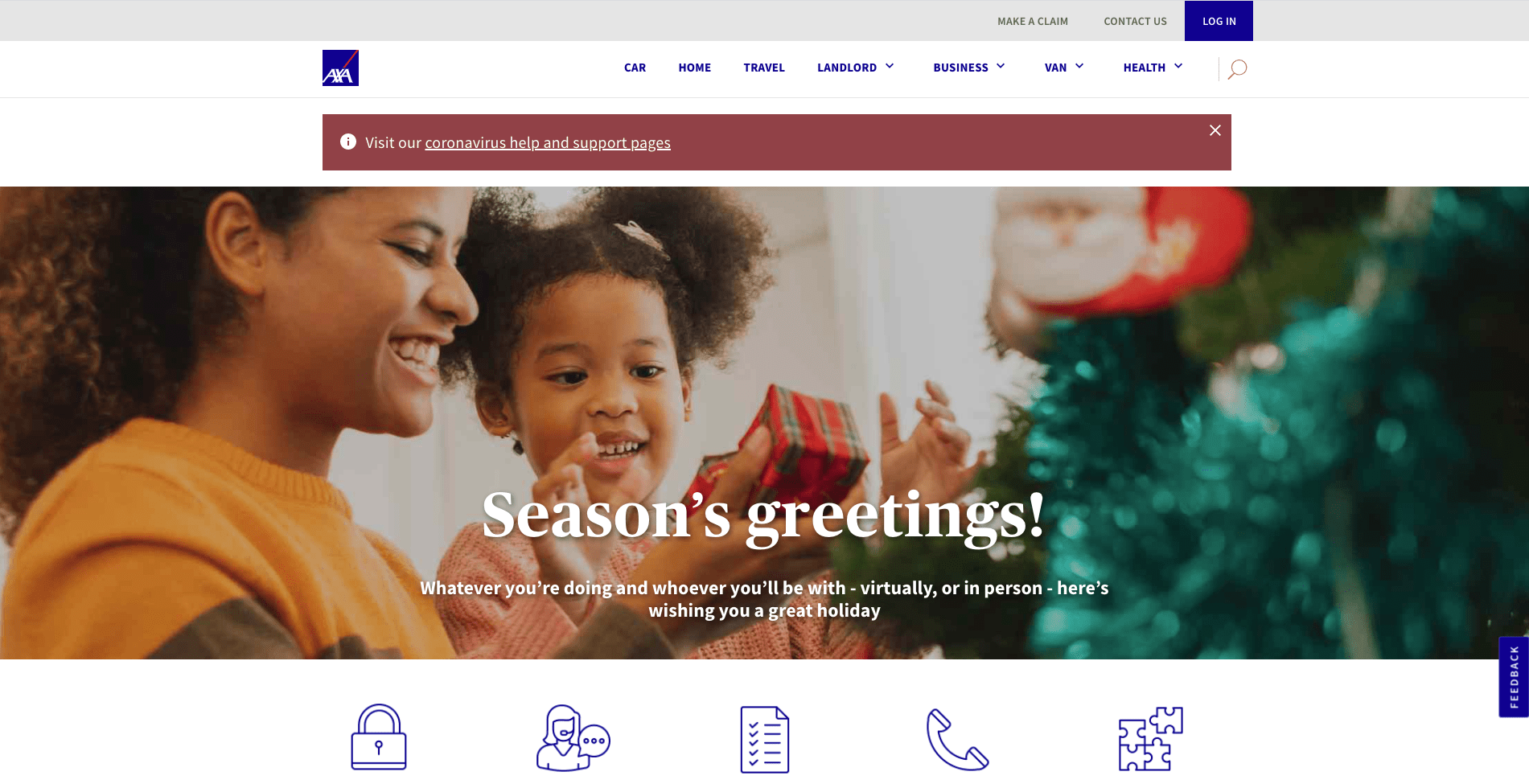
Task: Open the Travel menu item
Action: click(x=764, y=68)
